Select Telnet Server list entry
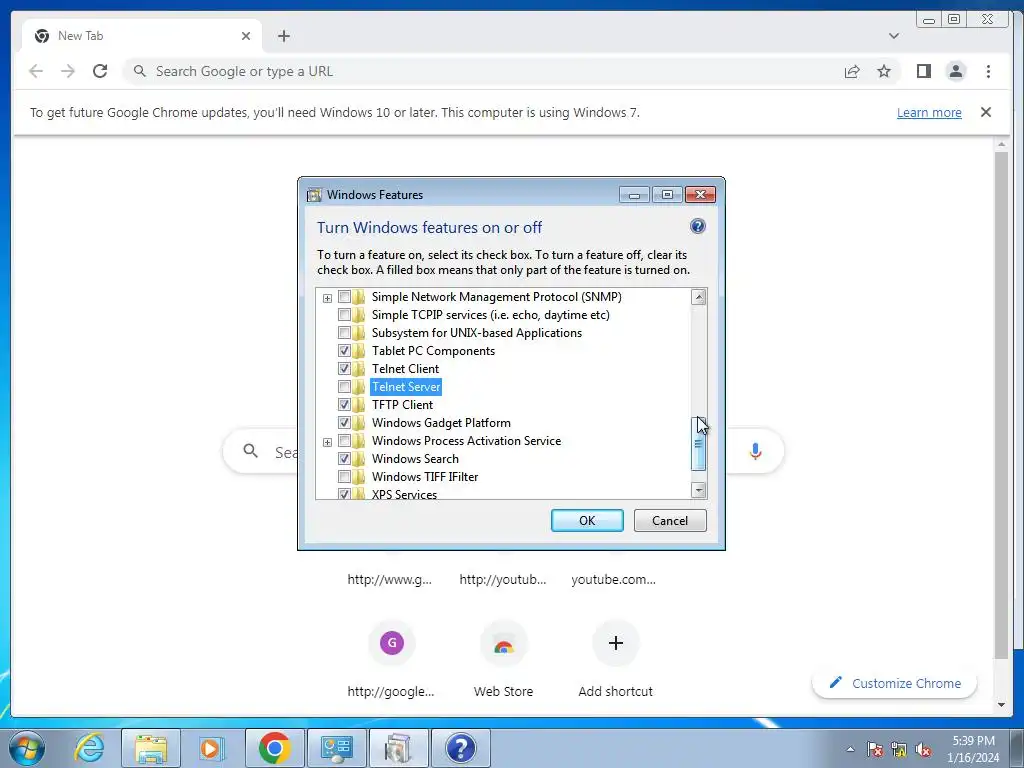Screen dimensions: 1024x768 [x=406, y=387]
